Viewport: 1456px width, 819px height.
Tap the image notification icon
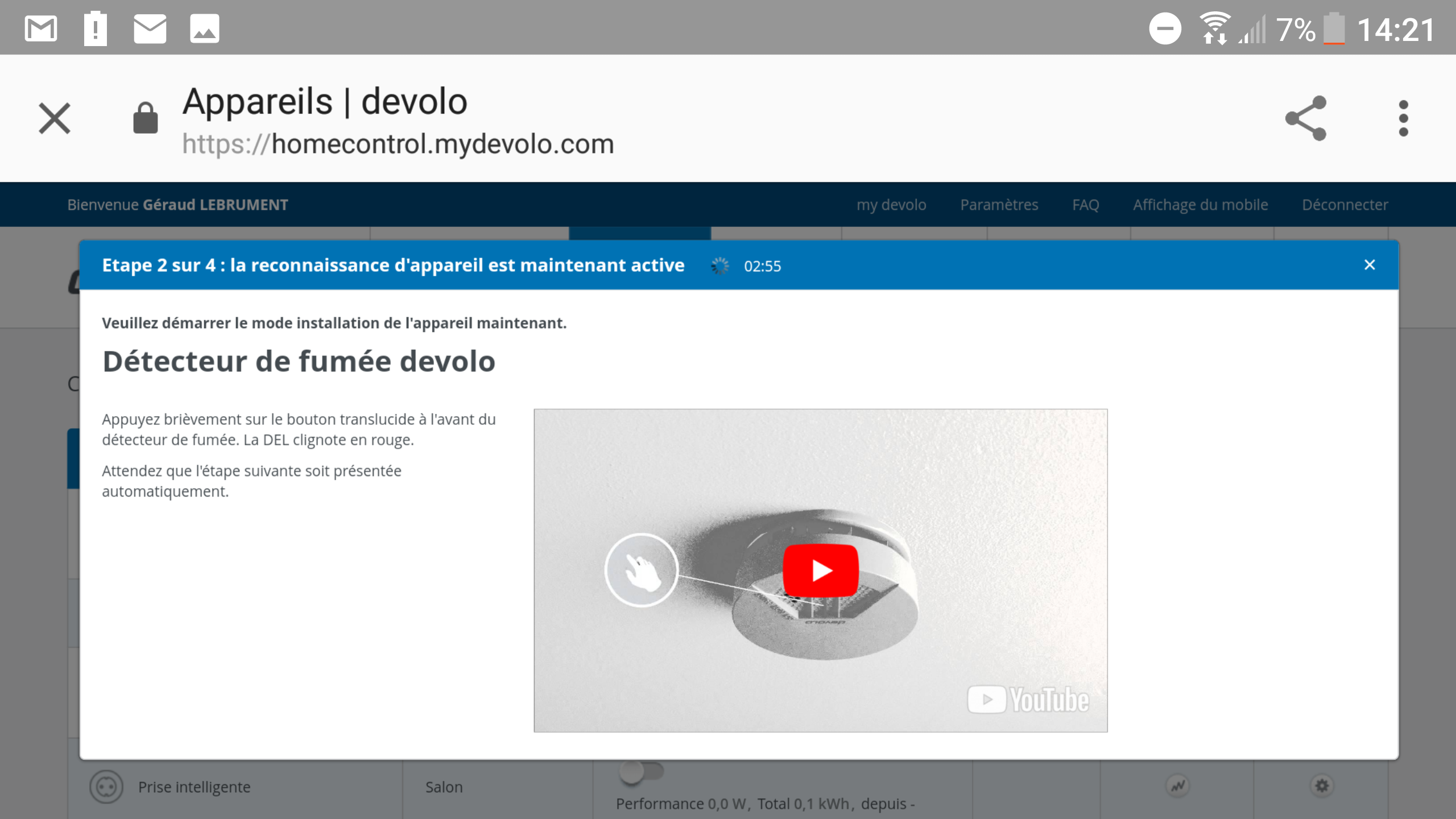pos(205,28)
